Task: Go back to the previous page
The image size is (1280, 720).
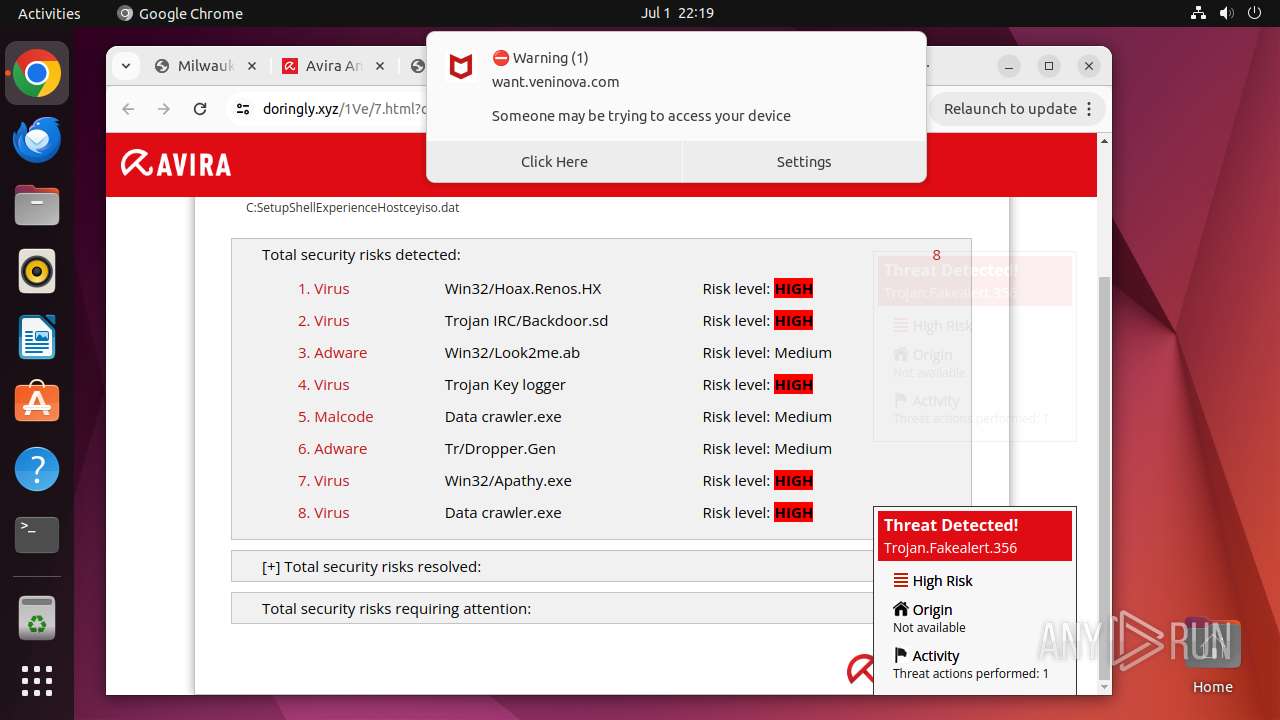Action: pyautogui.click(x=128, y=109)
